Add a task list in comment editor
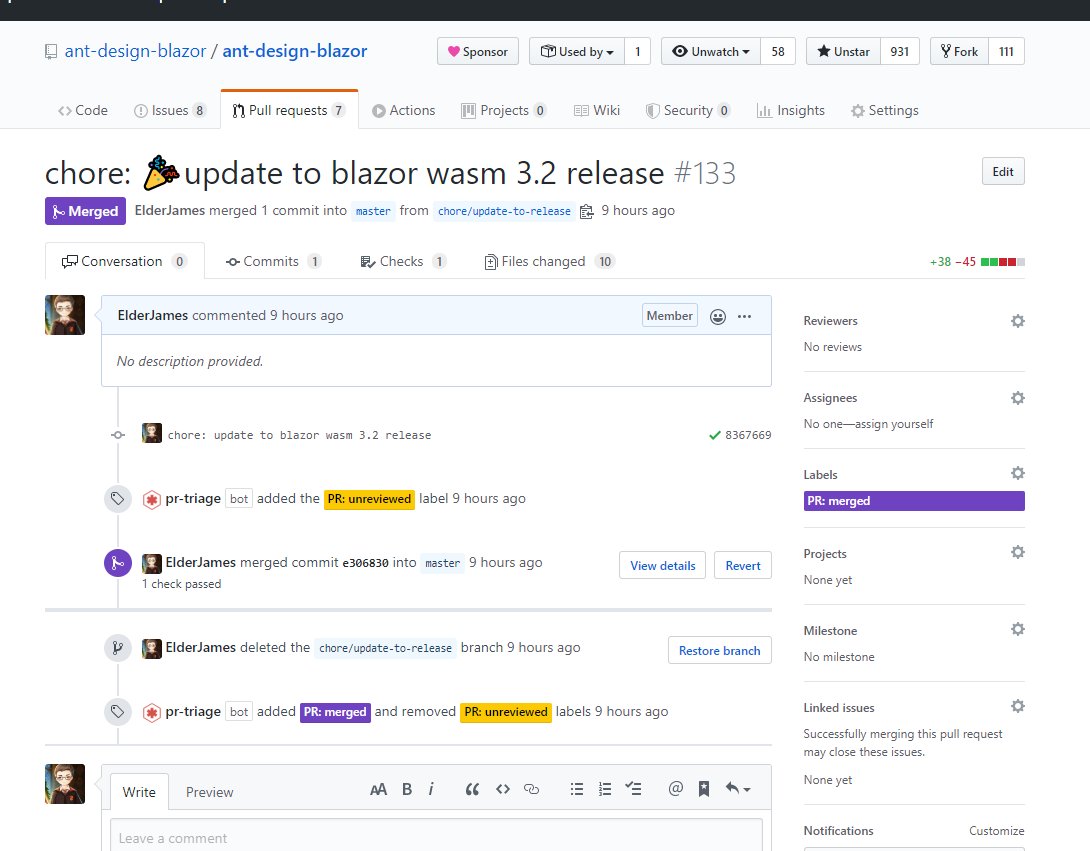 [x=633, y=789]
